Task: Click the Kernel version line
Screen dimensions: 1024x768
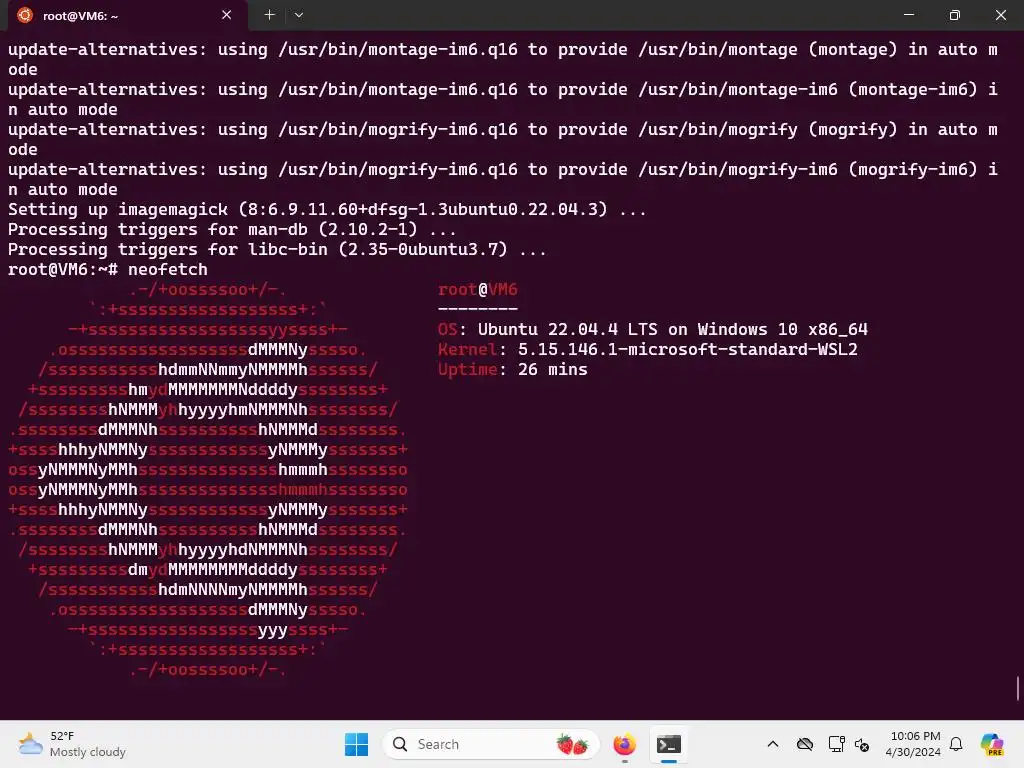Action: (648, 349)
